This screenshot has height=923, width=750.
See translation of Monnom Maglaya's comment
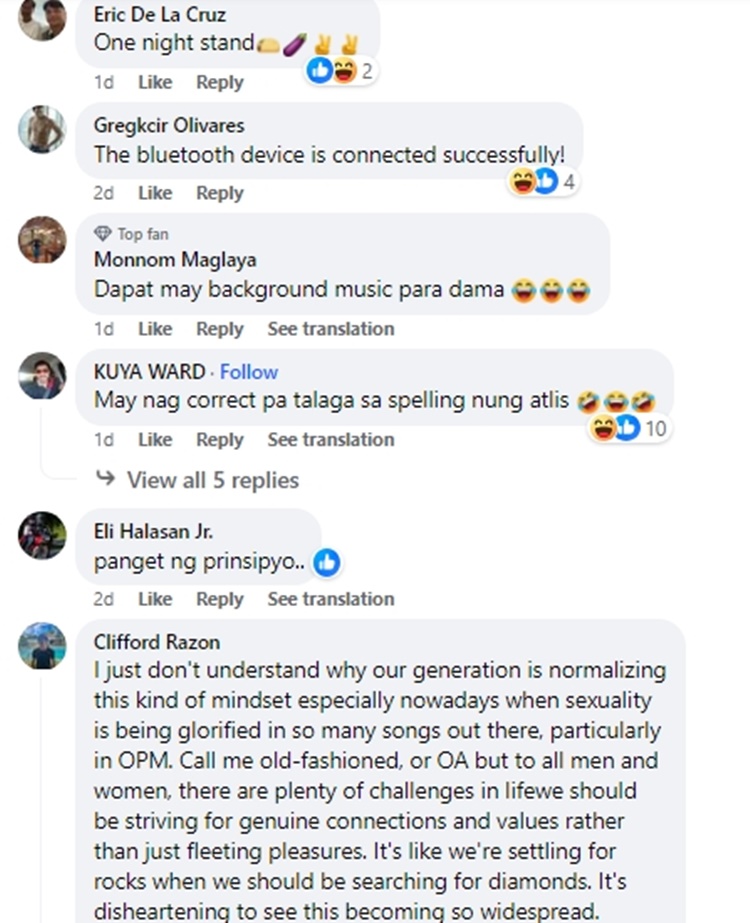[331, 329]
